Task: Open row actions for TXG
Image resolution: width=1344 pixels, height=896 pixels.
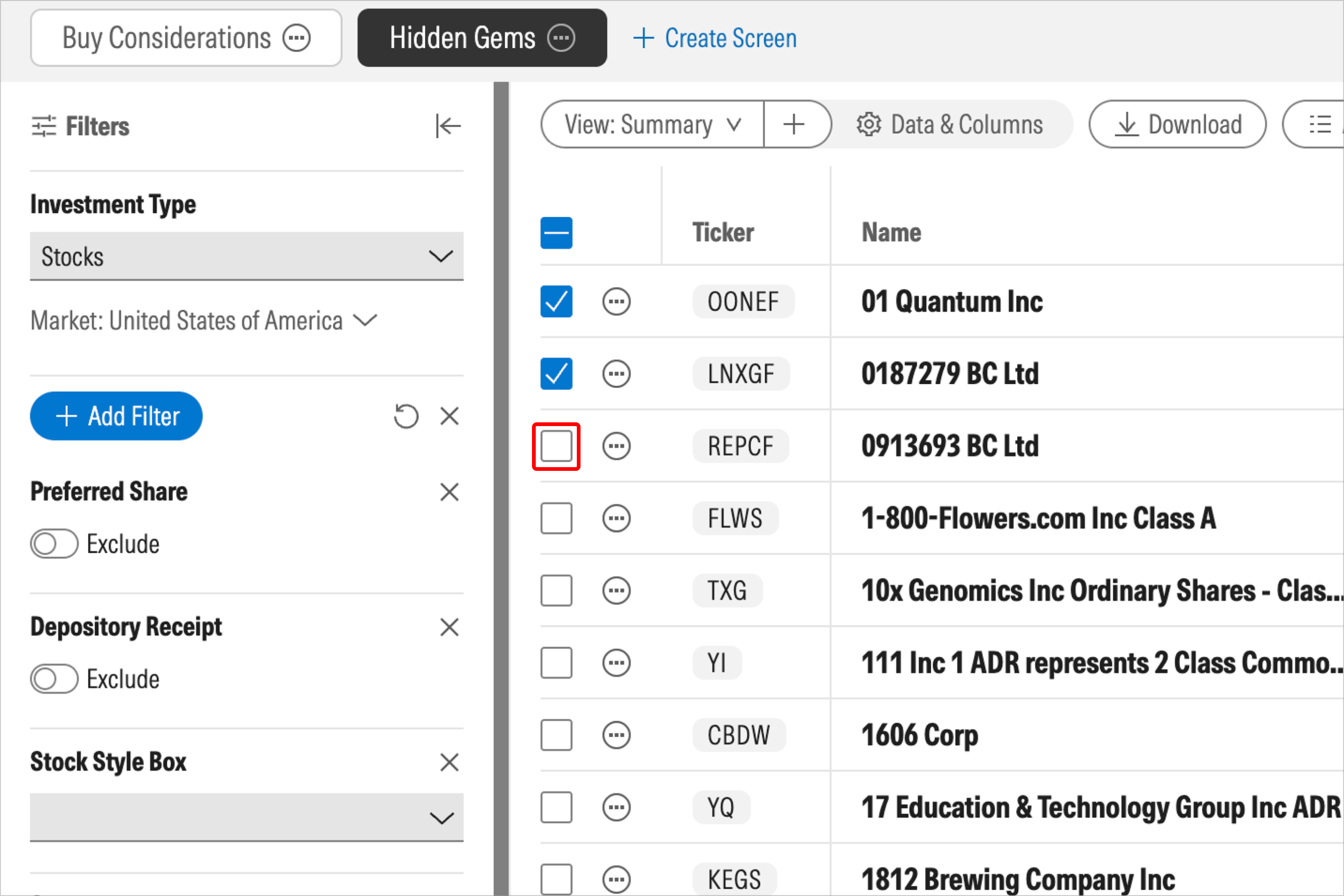Action: [x=616, y=591]
